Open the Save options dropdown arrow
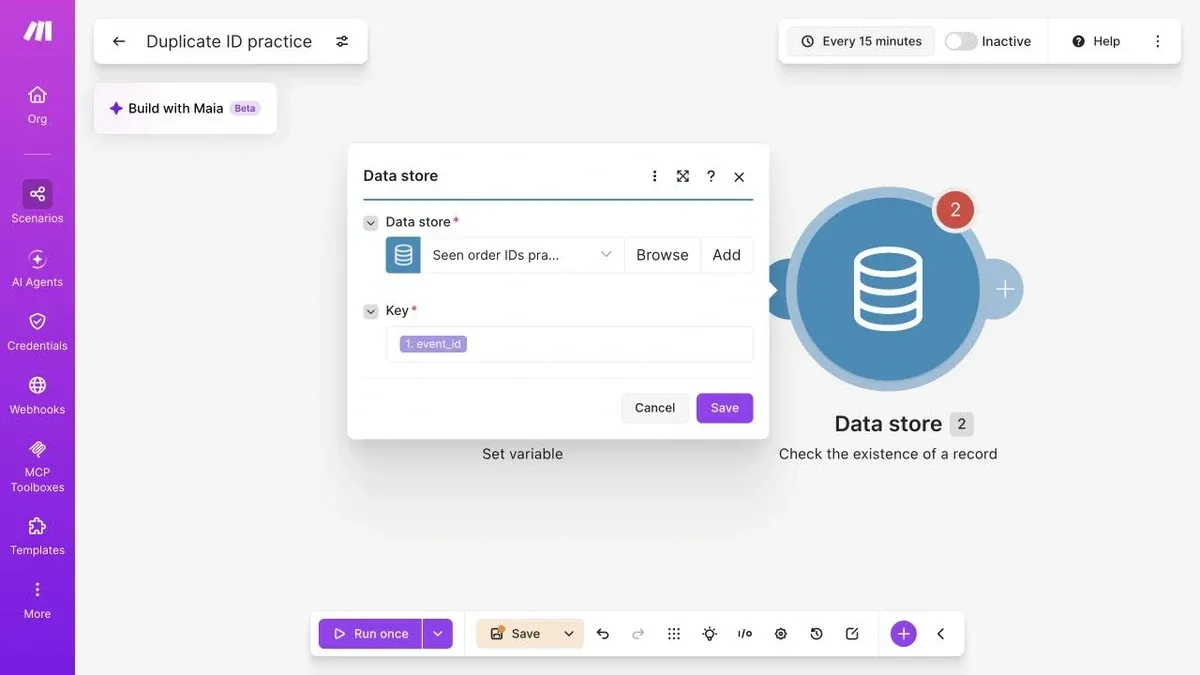This screenshot has width=1200, height=675. (569, 634)
